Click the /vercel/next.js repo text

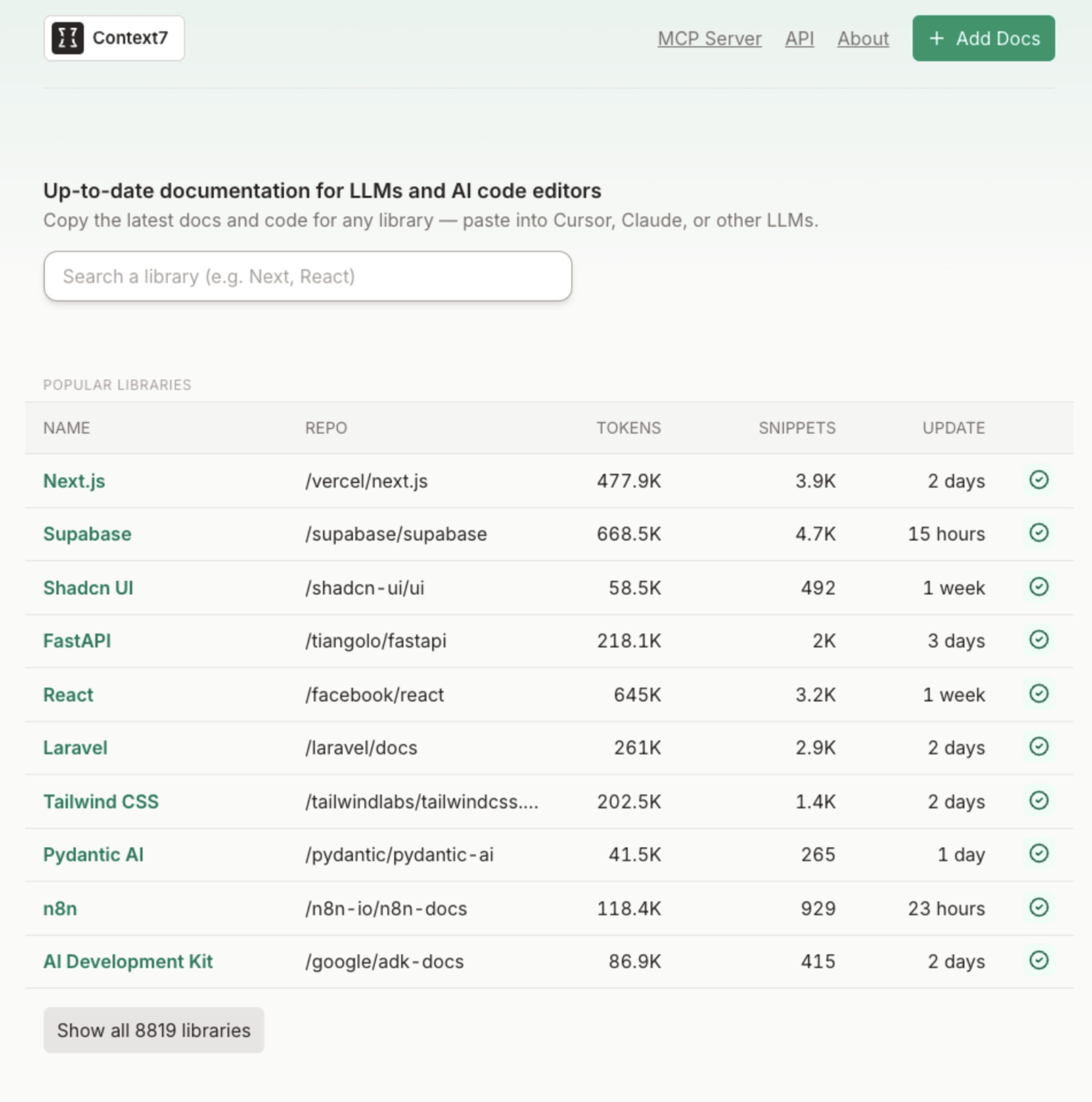[366, 481]
